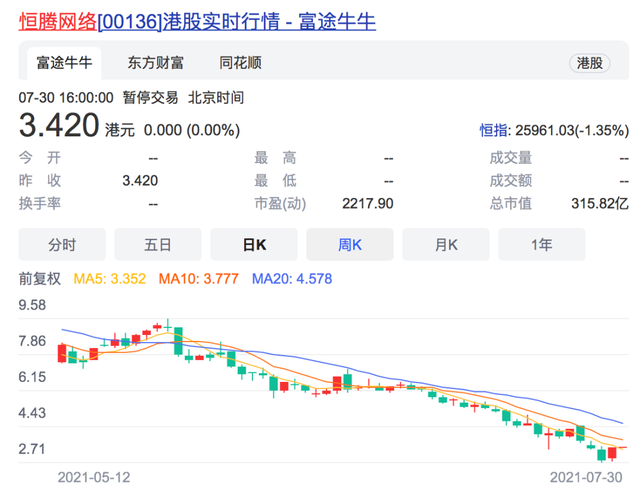Click the current price 3.420
640x491 pixels.
pos(59,125)
